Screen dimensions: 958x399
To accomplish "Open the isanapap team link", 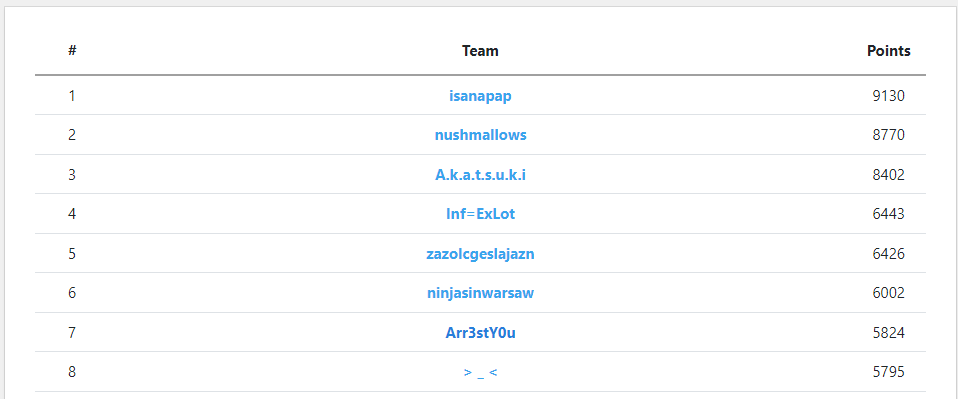I will coord(480,96).
